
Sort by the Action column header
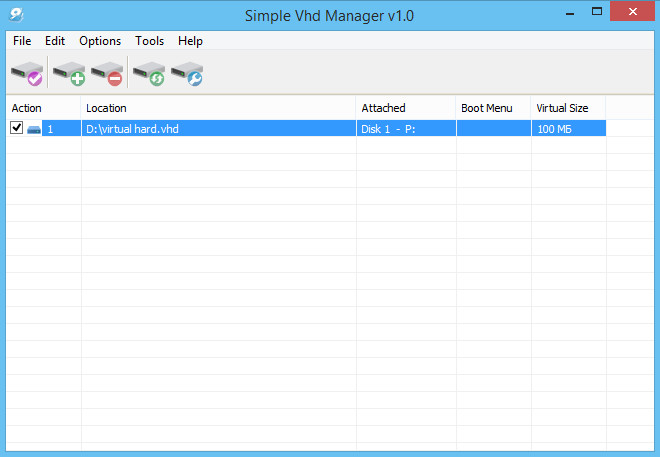(x=43, y=108)
